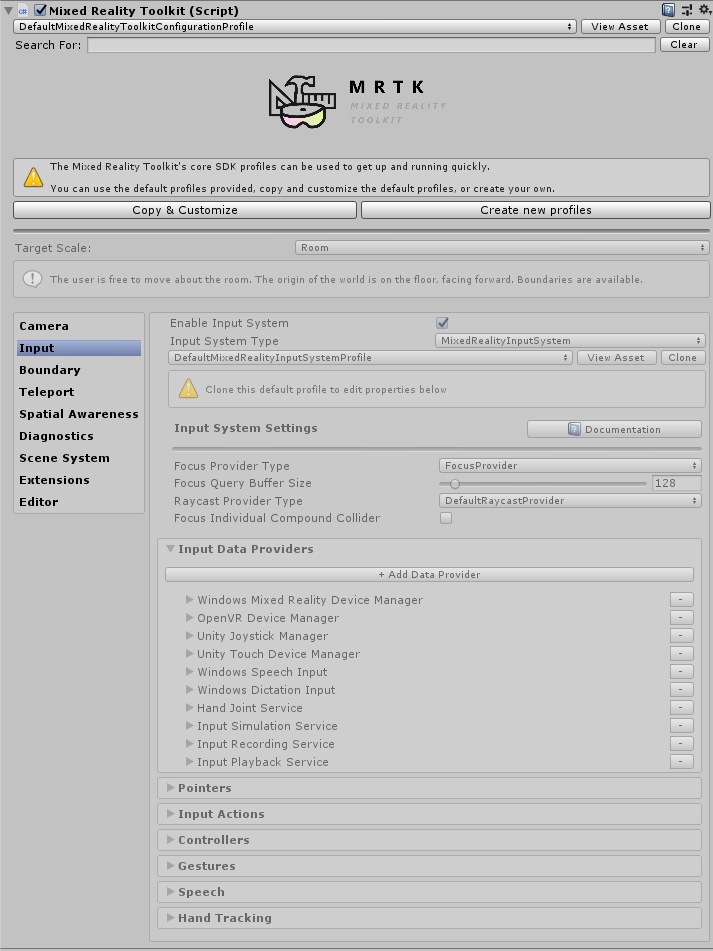Open the component help reference icon
Image resolution: width=713 pixels, height=951 pixels.
[x=669, y=9]
